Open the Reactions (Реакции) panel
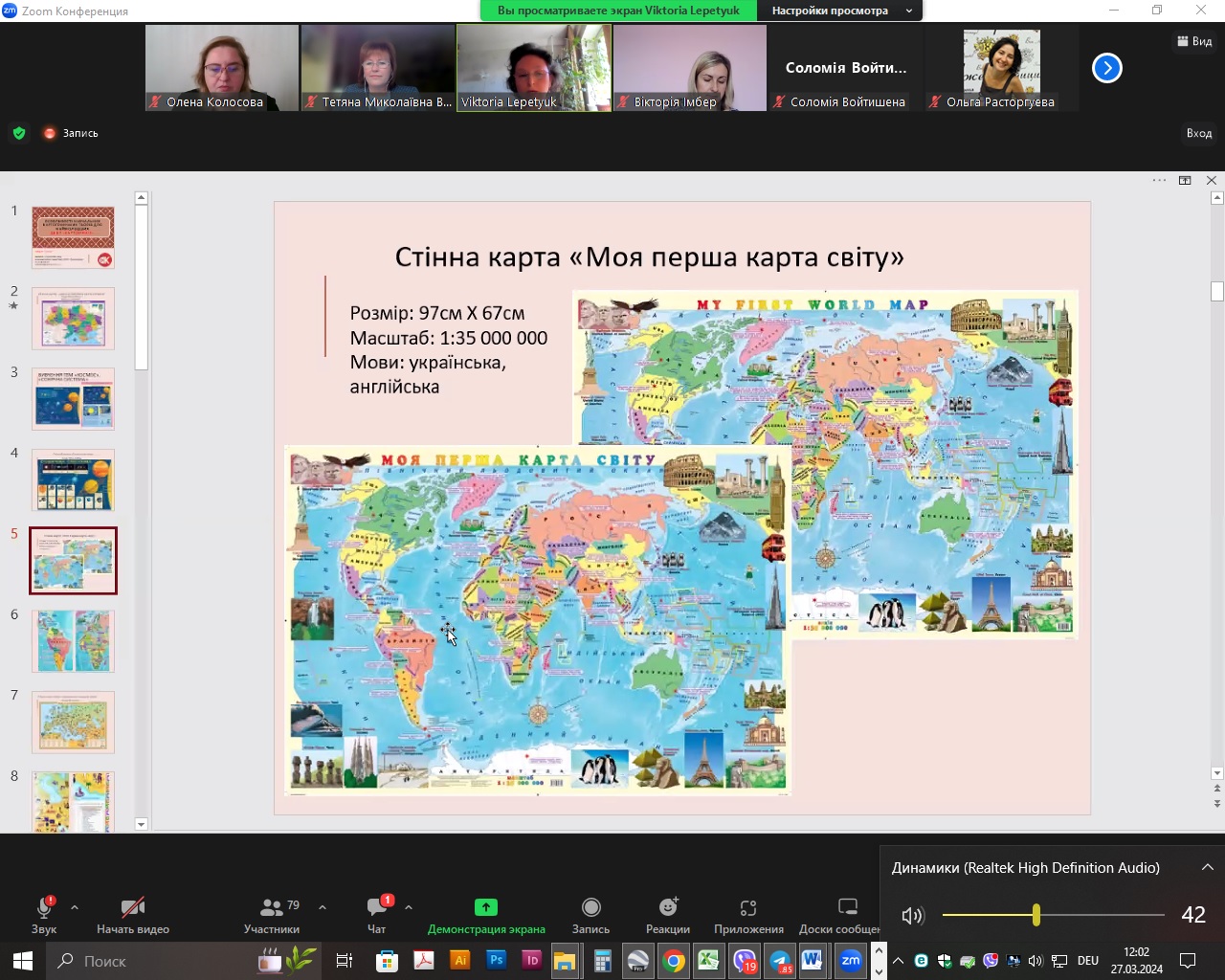1225x980 pixels. pos(668,915)
